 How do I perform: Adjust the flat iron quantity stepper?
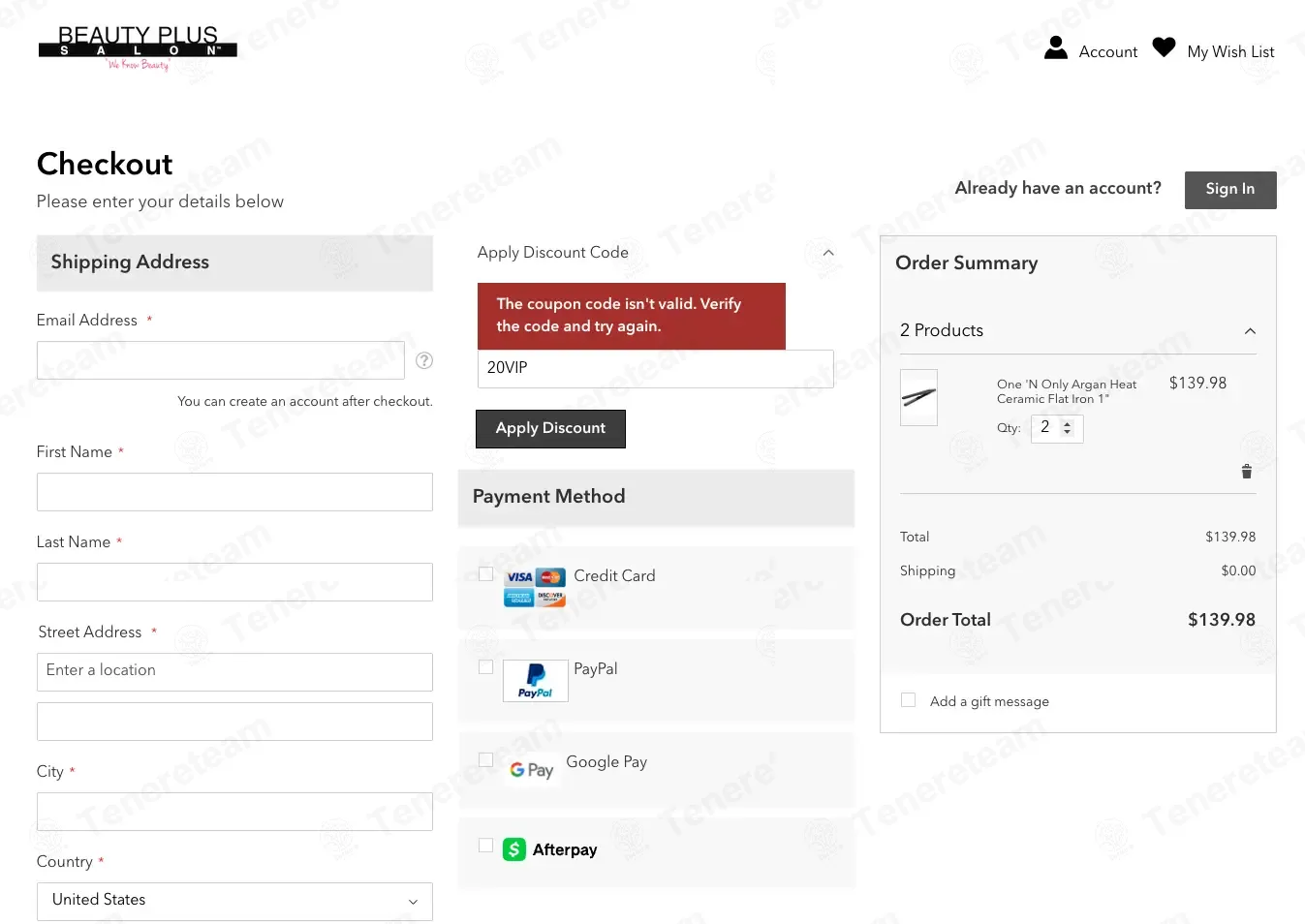point(1068,428)
